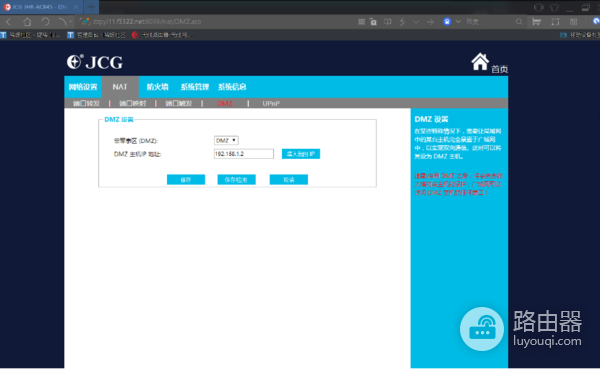This screenshot has height=369, width=600.
Task: Click the DMZ 主机IP 地址 label
Action: (137, 154)
